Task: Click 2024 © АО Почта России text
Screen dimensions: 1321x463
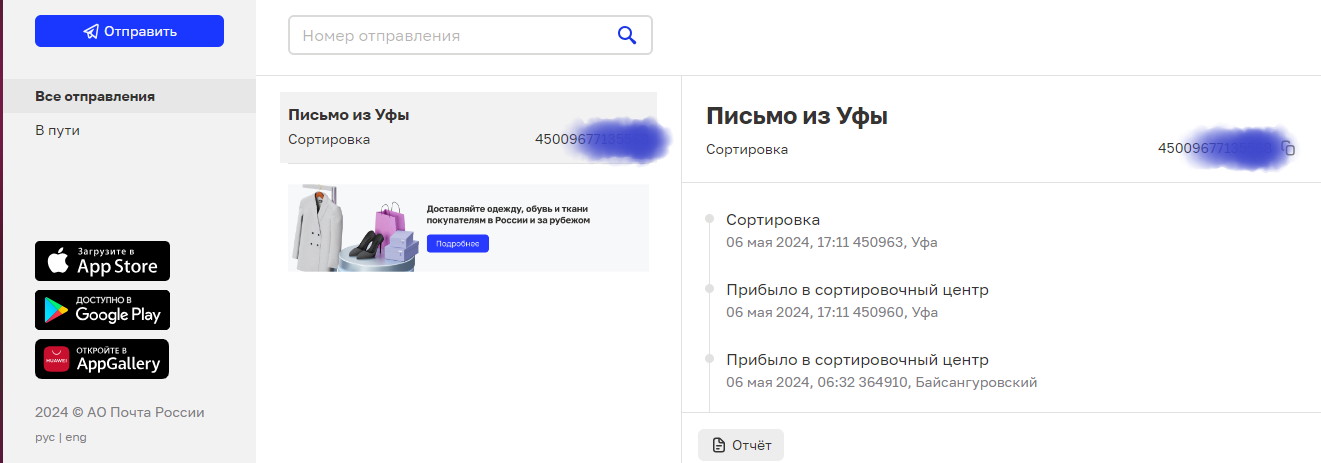Action: point(120,412)
